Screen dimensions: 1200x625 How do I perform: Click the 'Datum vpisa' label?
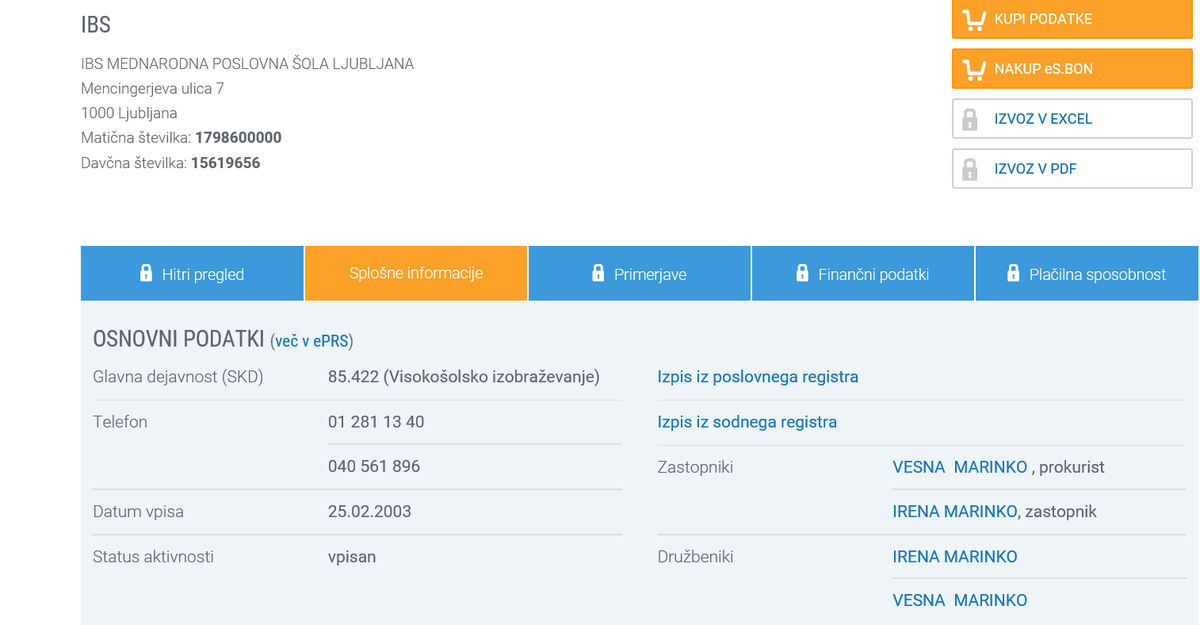coord(138,511)
